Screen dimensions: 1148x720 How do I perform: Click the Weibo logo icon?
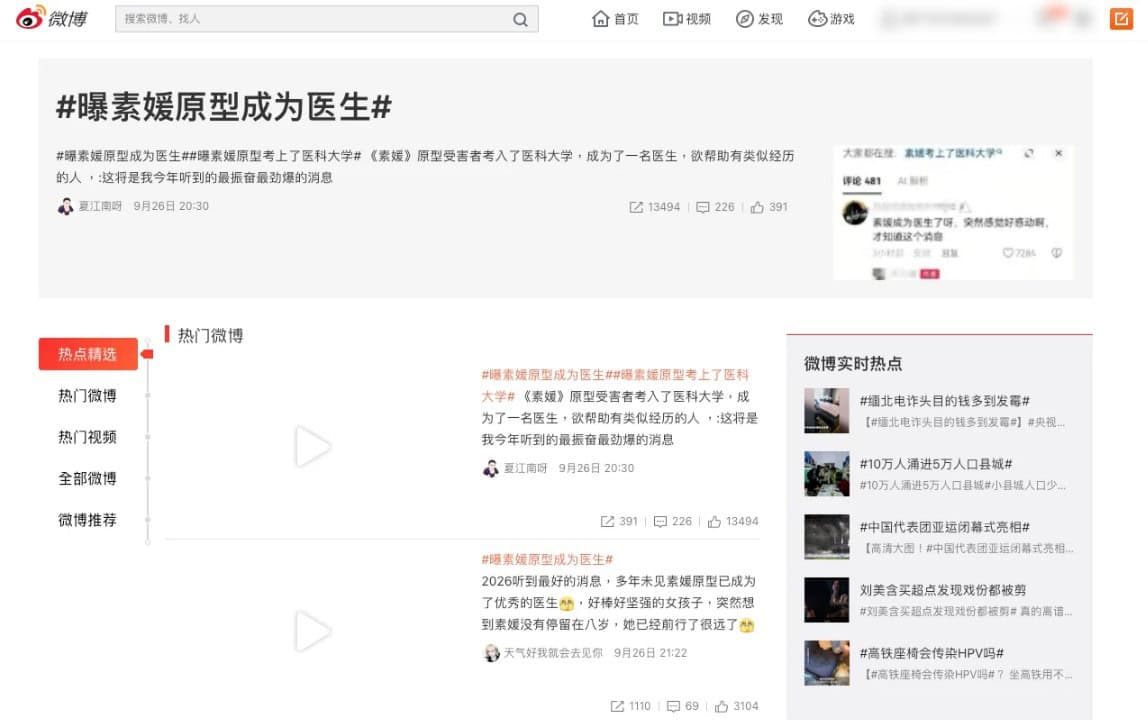tap(31, 17)
